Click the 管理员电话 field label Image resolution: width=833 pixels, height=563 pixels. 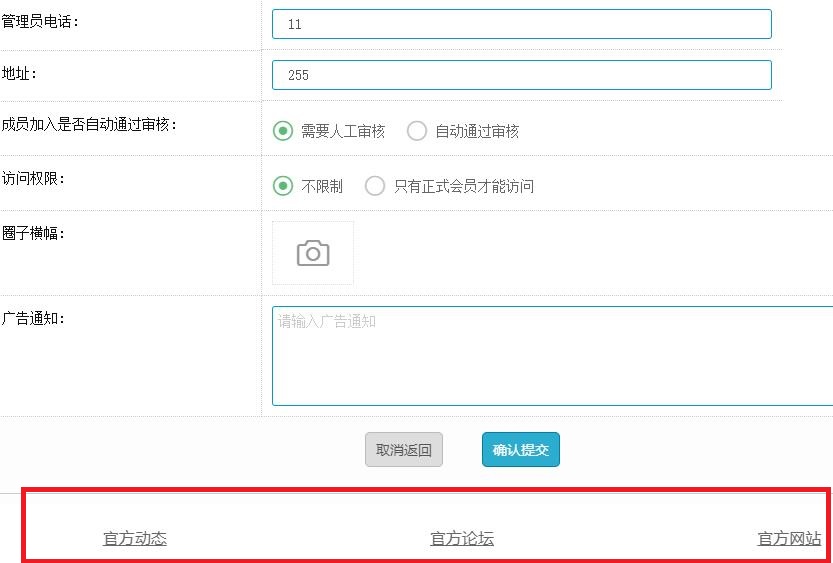pos(40,22)
